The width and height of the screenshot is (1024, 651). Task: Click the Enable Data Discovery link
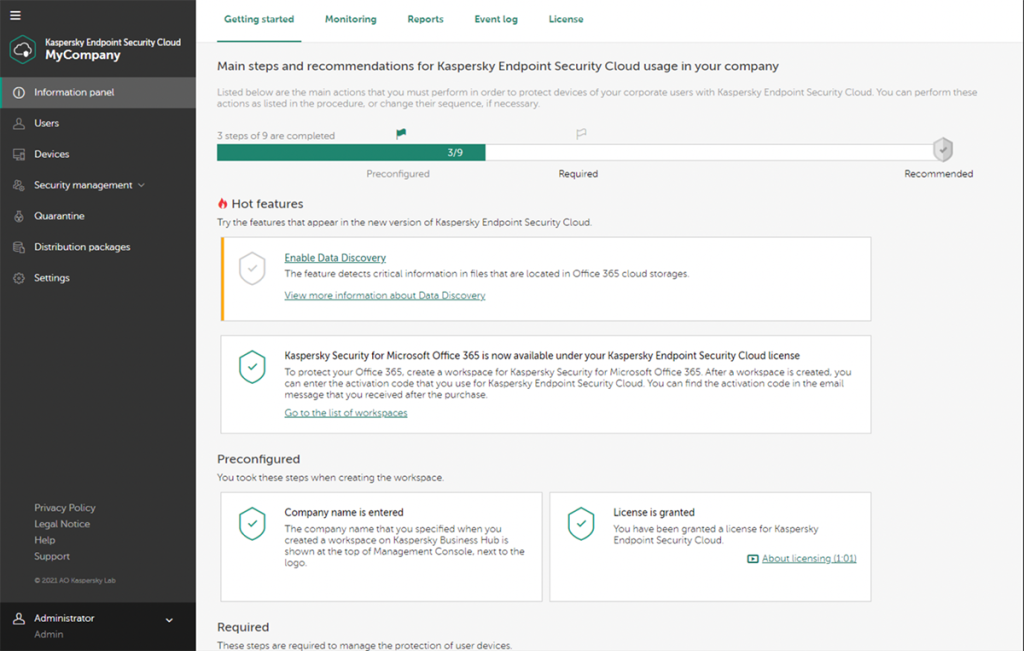[x=335, y=258]
